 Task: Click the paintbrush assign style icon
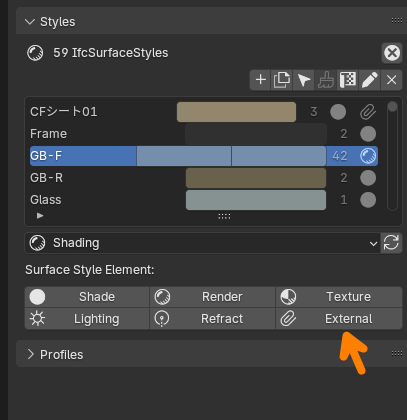pos(326,80)
